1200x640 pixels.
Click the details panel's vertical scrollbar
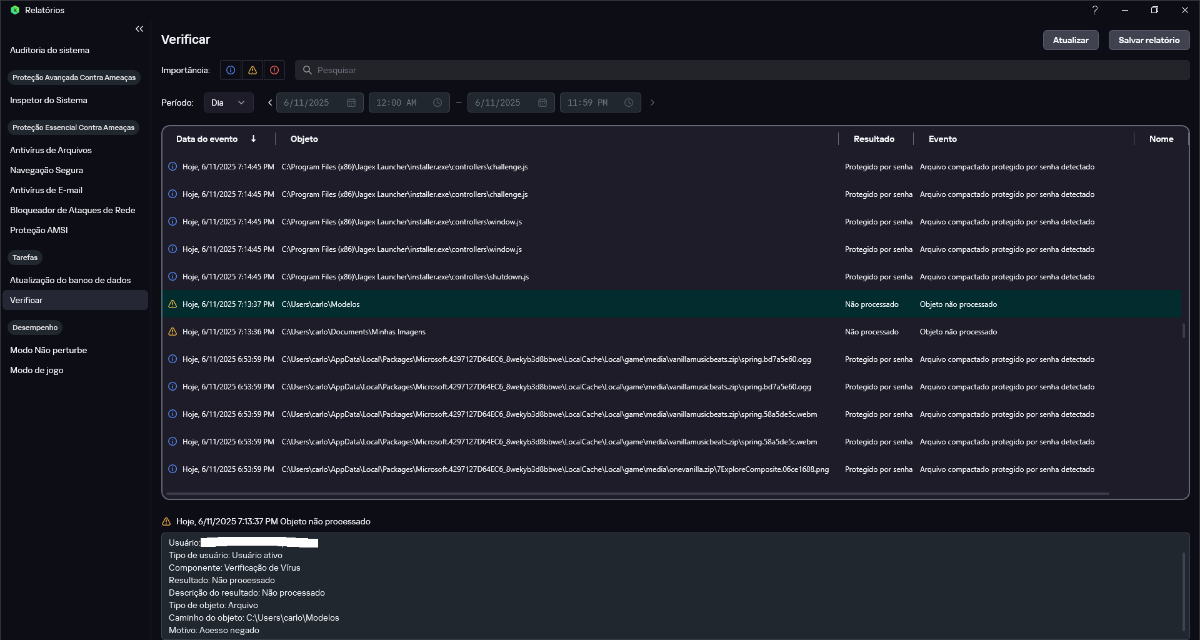pos(1184,593)
